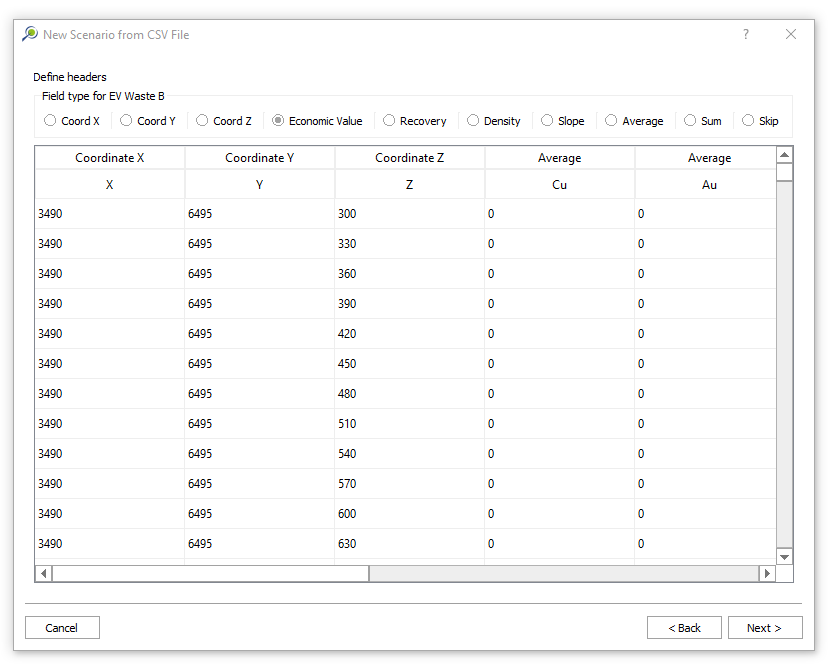
Task: Cancel the CSV import dialog
Action: (62, 628)
